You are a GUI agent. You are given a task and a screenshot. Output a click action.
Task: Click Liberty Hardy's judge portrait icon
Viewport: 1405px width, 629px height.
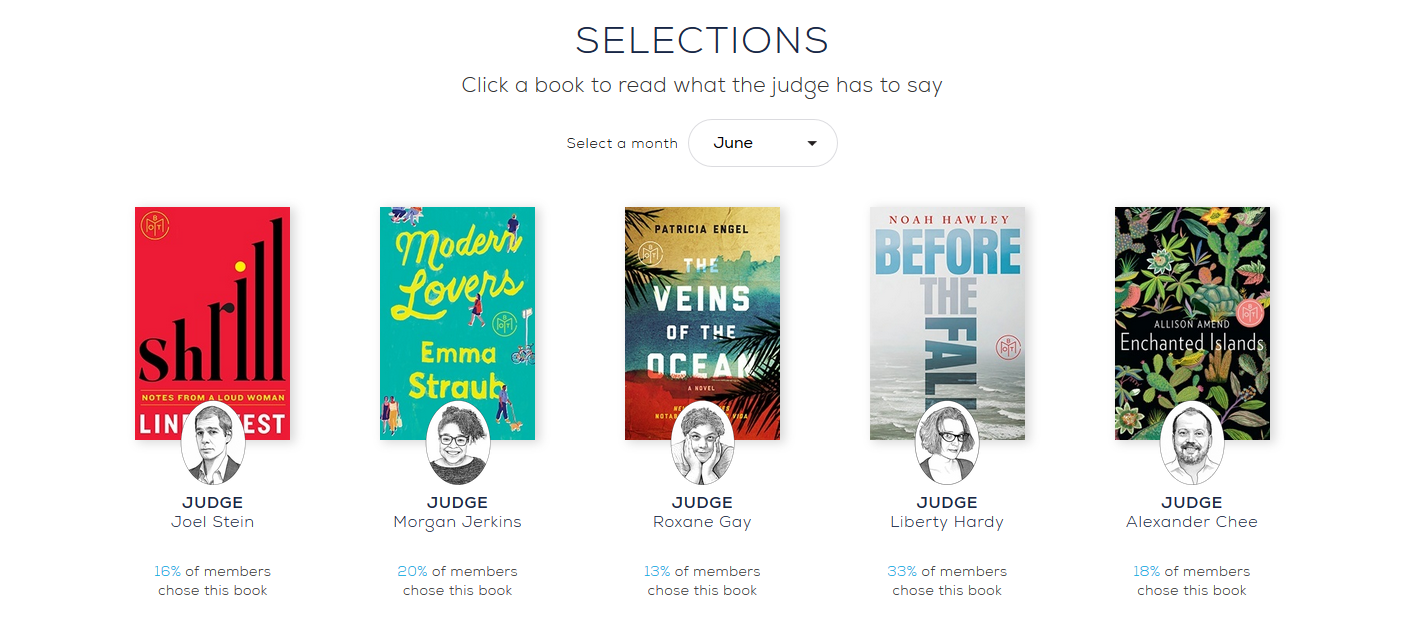coord(947,443)
